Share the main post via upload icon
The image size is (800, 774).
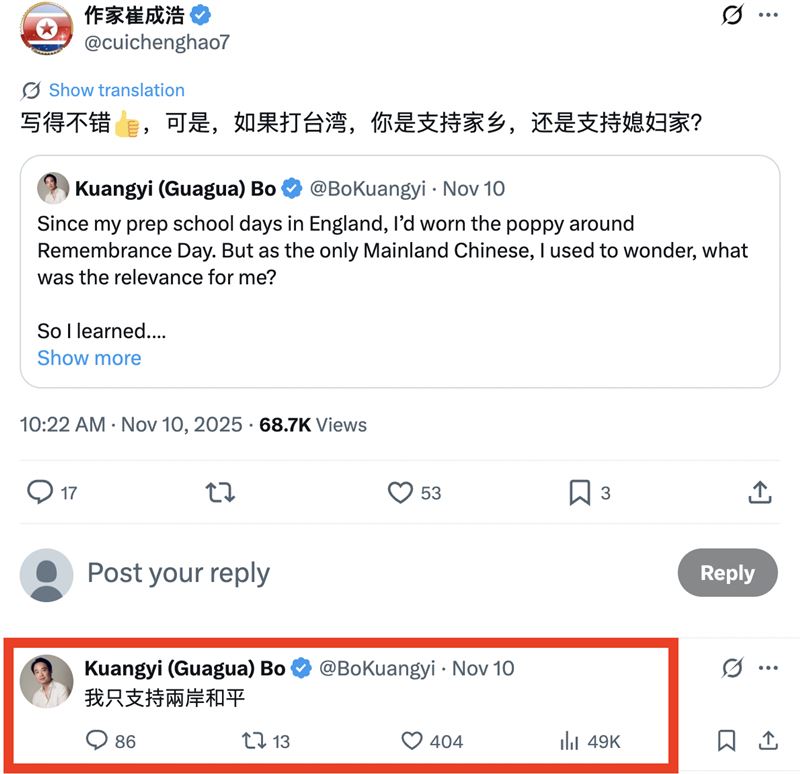(x=760, y=492)
